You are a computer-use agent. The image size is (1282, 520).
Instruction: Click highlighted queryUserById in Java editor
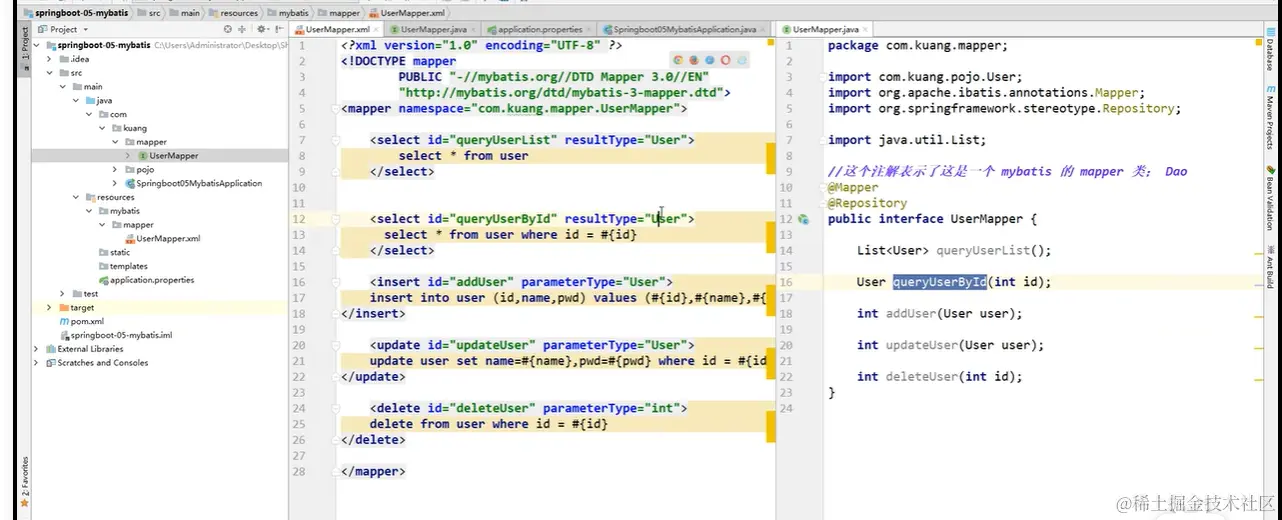pyautogui.click(x=939, y=282)
